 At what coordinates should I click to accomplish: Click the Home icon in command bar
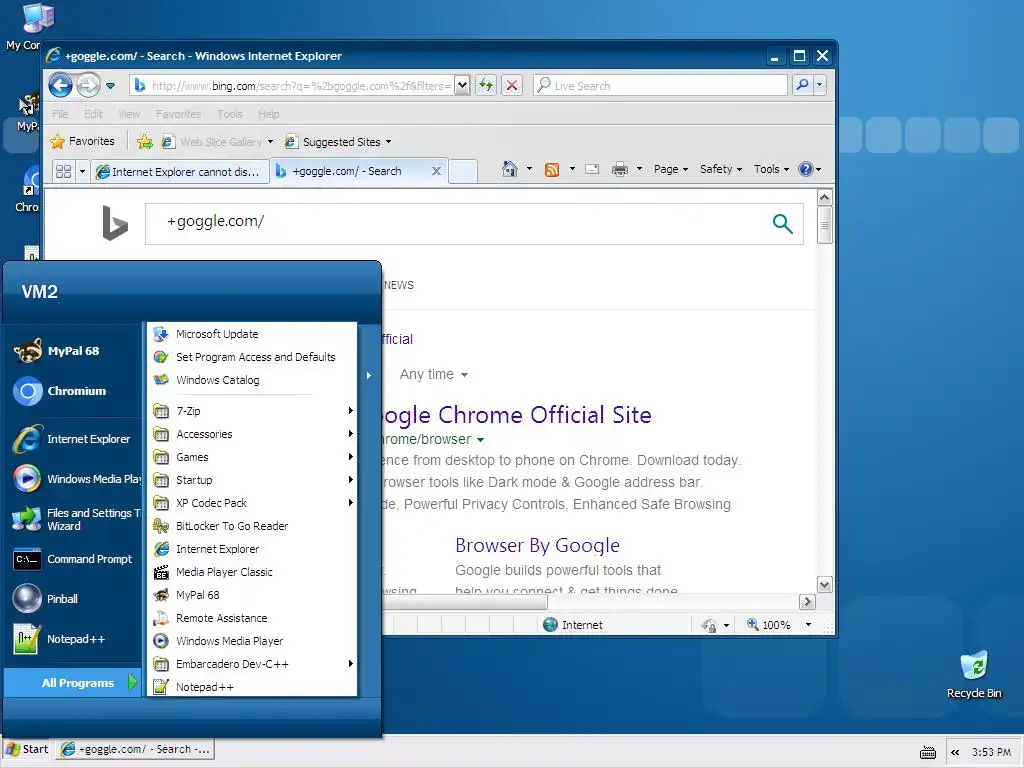coord(509,169)
